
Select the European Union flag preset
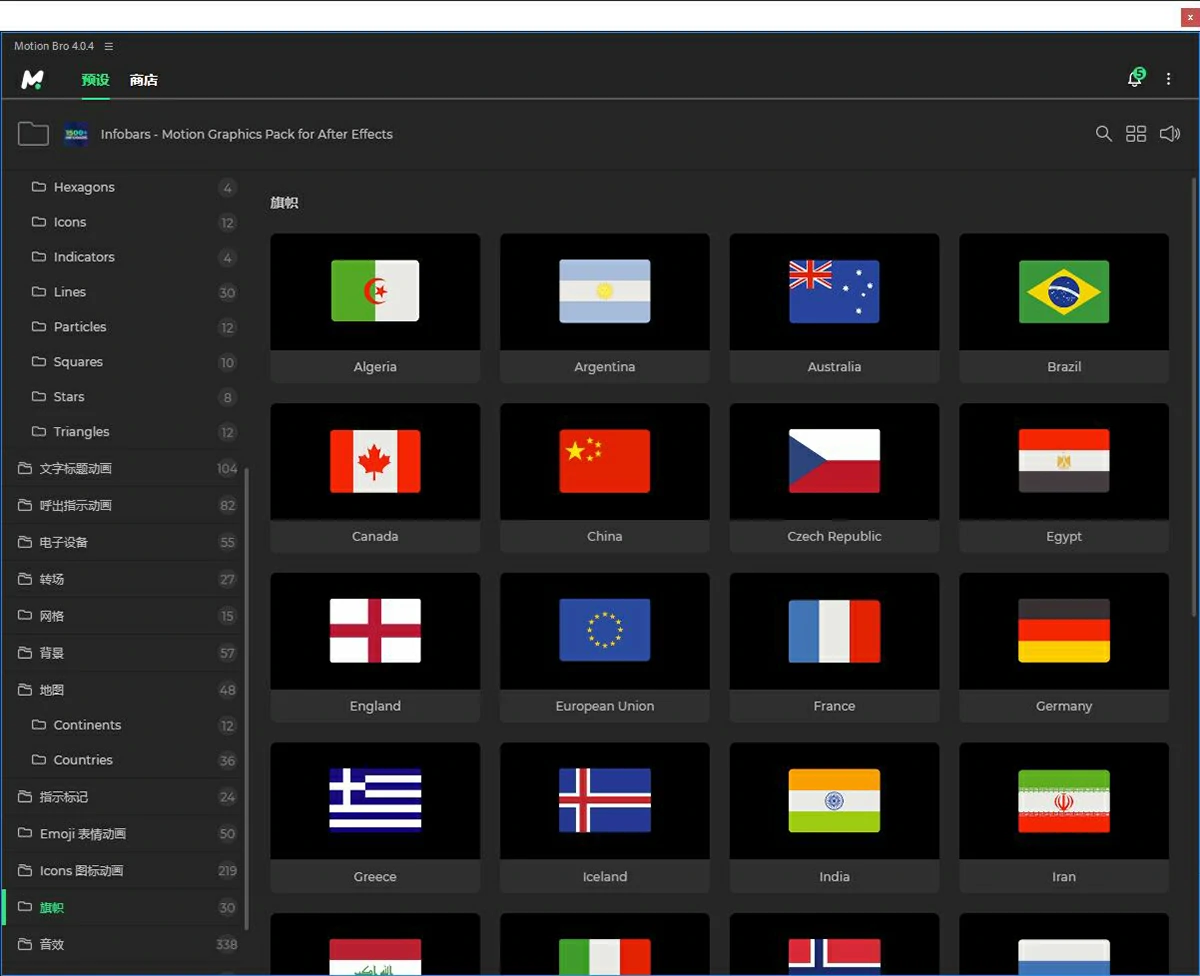click(605, 647)
